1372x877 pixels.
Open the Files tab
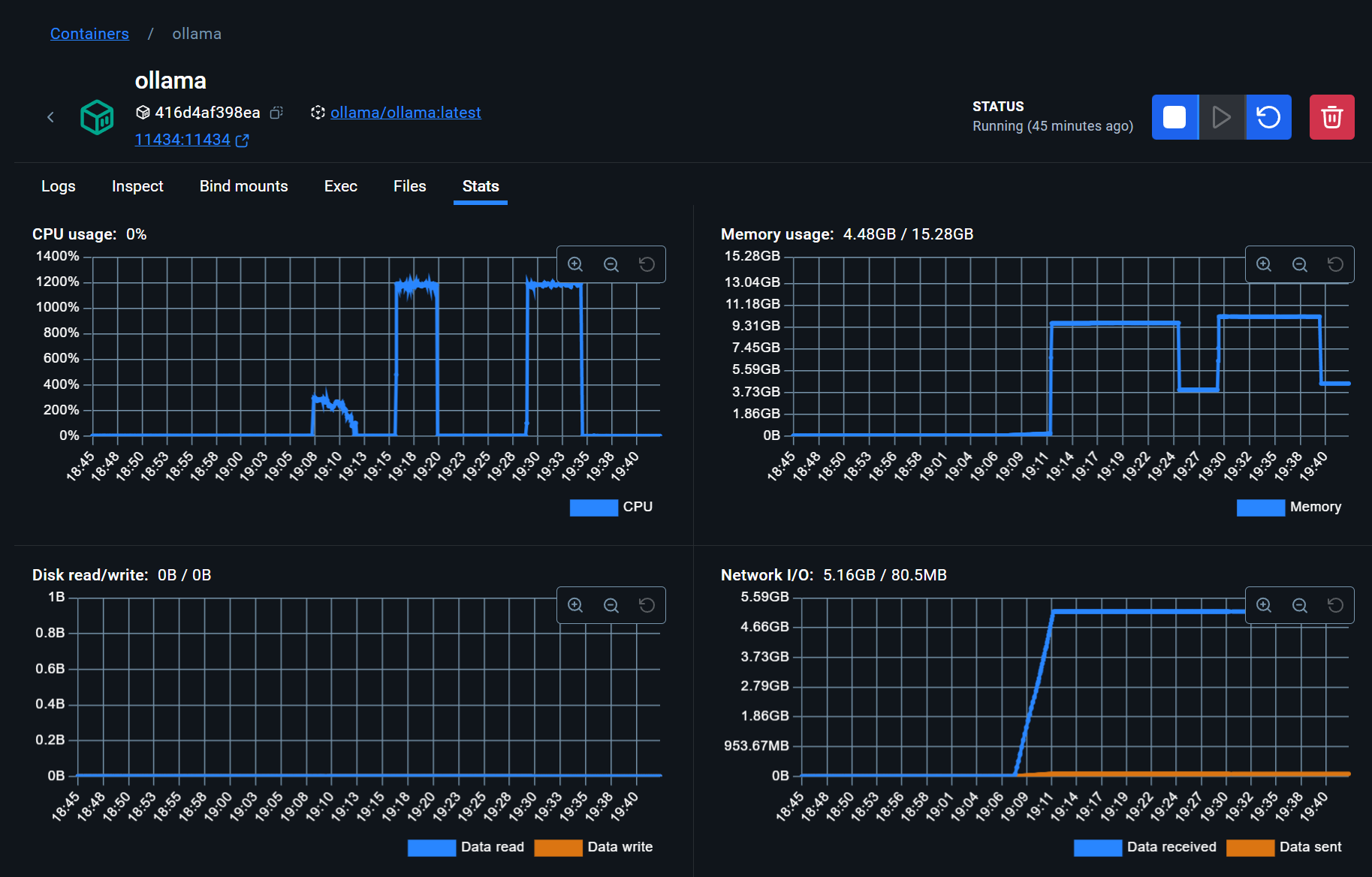pyautogui.click(x=410, y=186)
